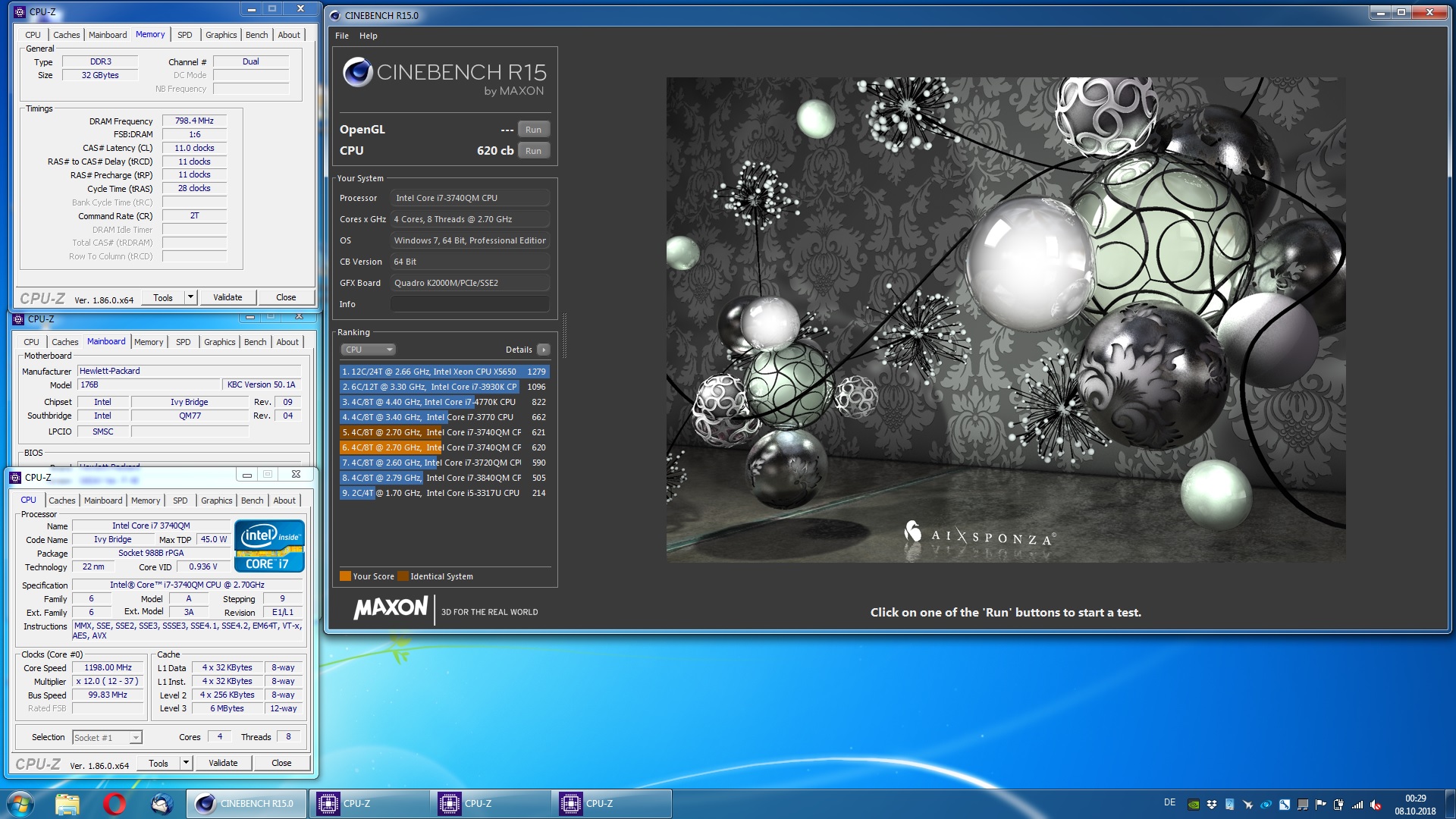The width and height of the screenshot is (1456, 819).
Task: Click Close in CPU-Z CPU window
Action: 281,763
